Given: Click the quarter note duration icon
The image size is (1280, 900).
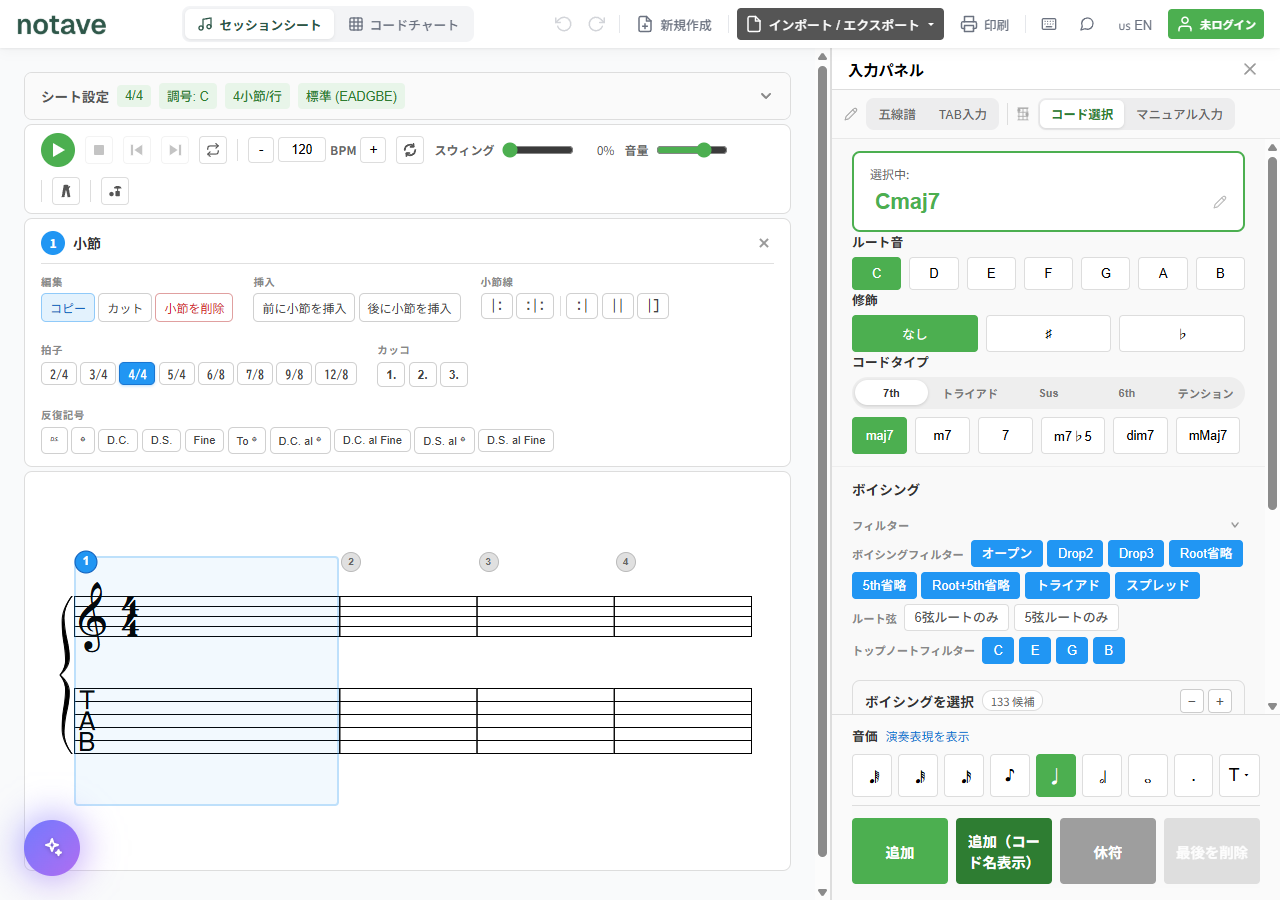Looking at the screenshot, I should pos(1056,775).
